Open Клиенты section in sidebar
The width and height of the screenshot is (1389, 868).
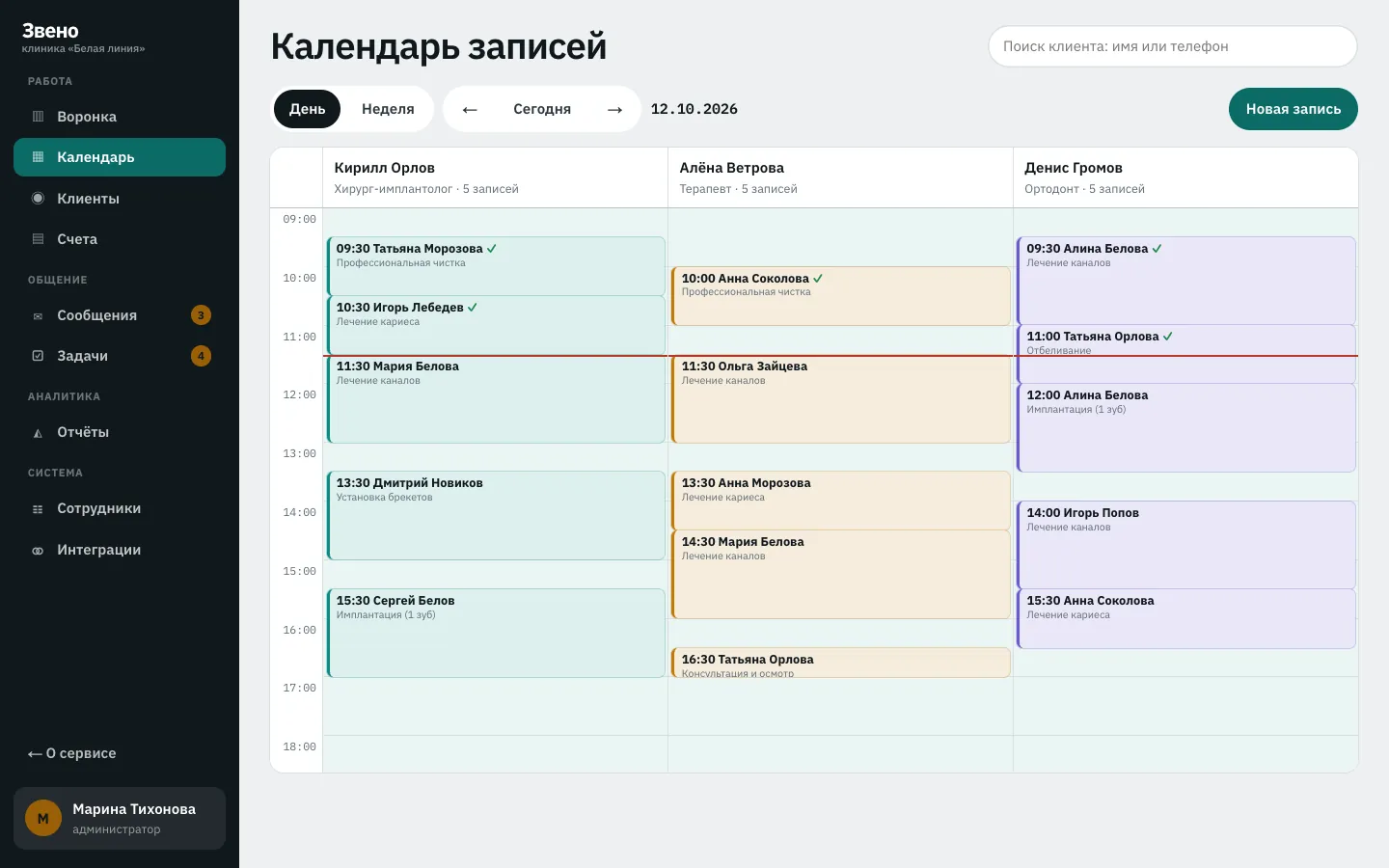(x=120, y=199)
